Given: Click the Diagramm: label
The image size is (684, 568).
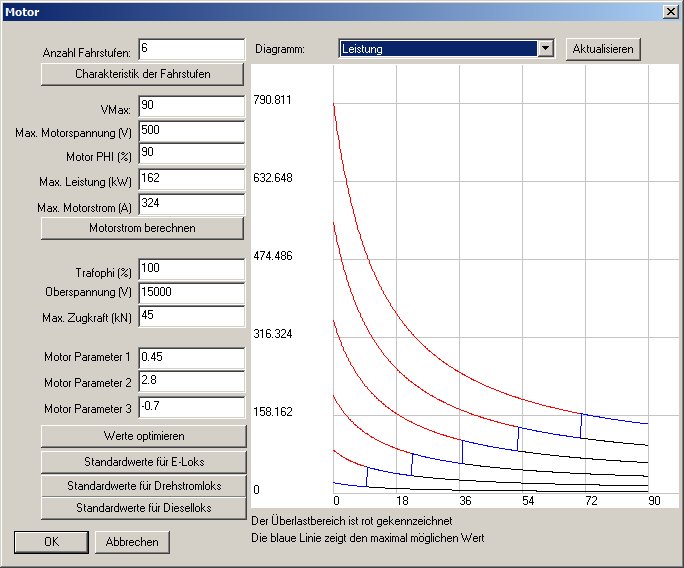Looking at the screenshot, I should [x=280, y=49].
